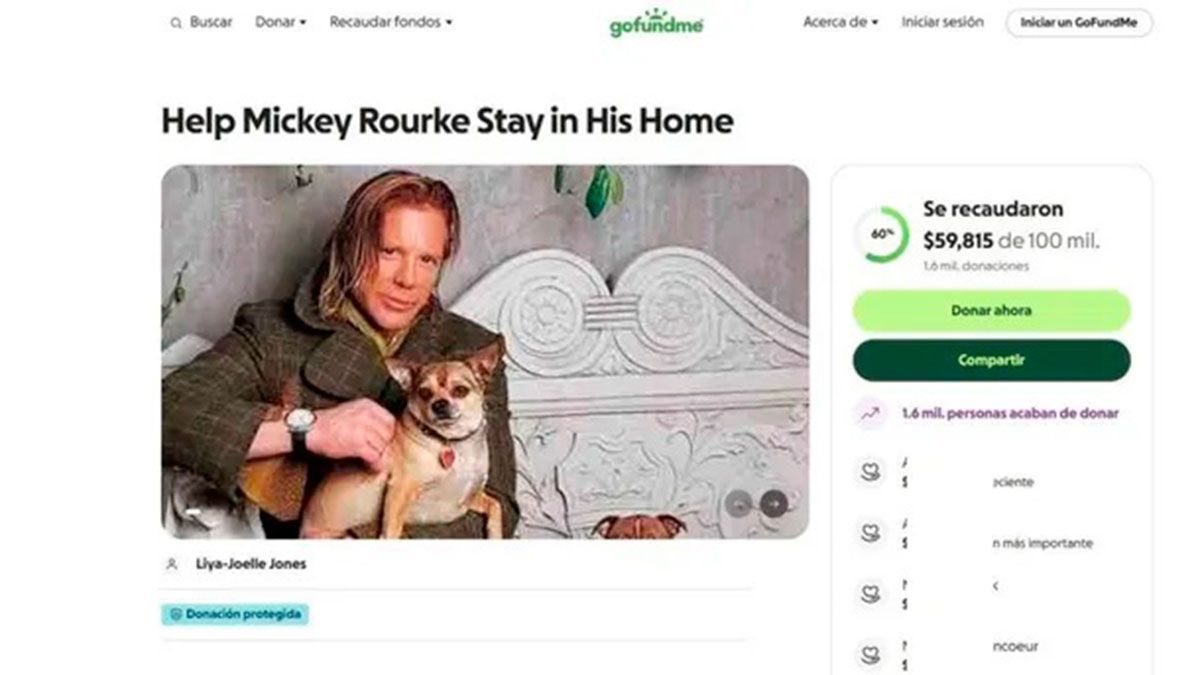Open the Acerca de dropdown
The height and width of the screenshot is (675, 1200).
(840, 22)
